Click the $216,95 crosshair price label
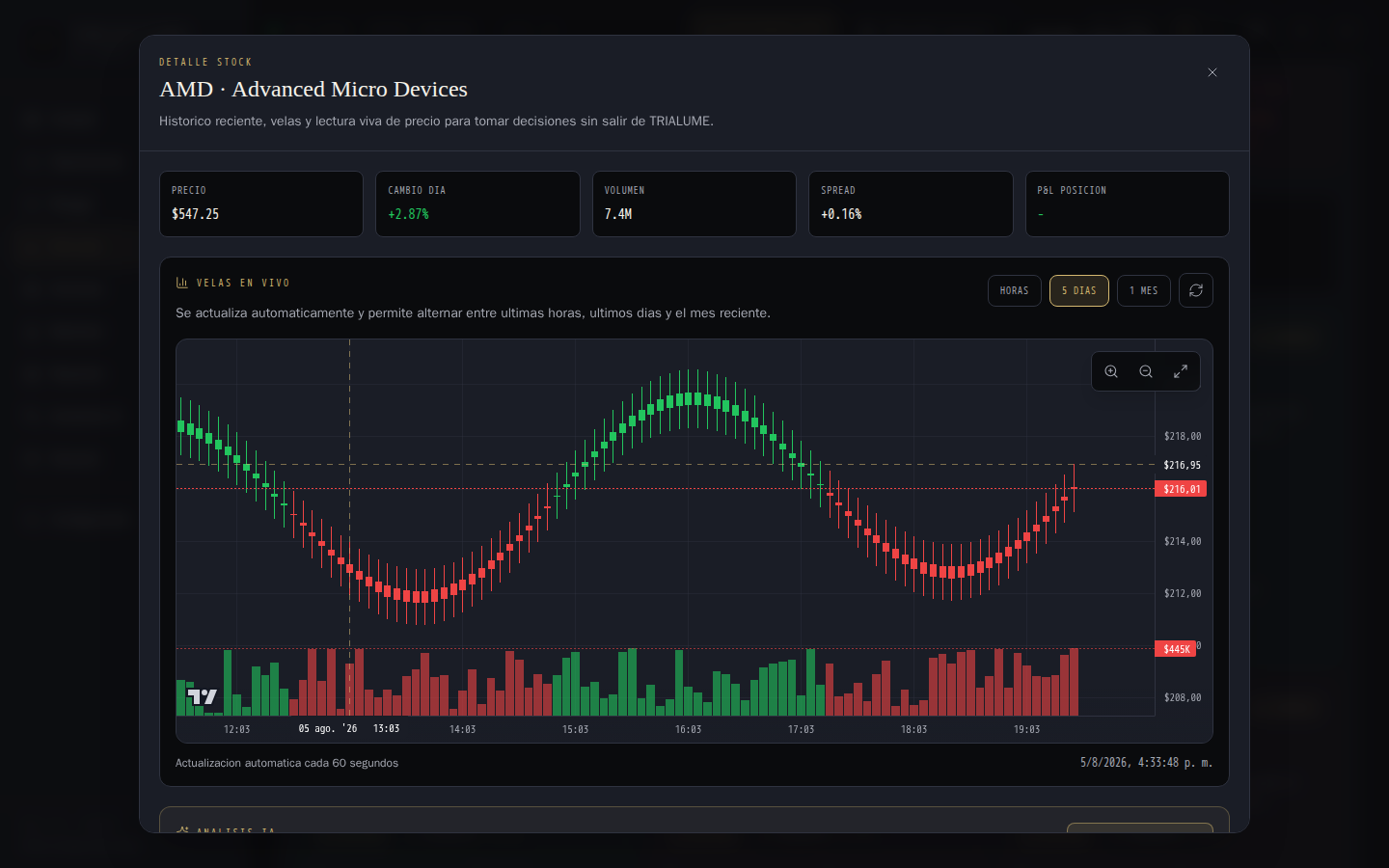This screenshot has width=1389, height=868. coord(1183,465)
